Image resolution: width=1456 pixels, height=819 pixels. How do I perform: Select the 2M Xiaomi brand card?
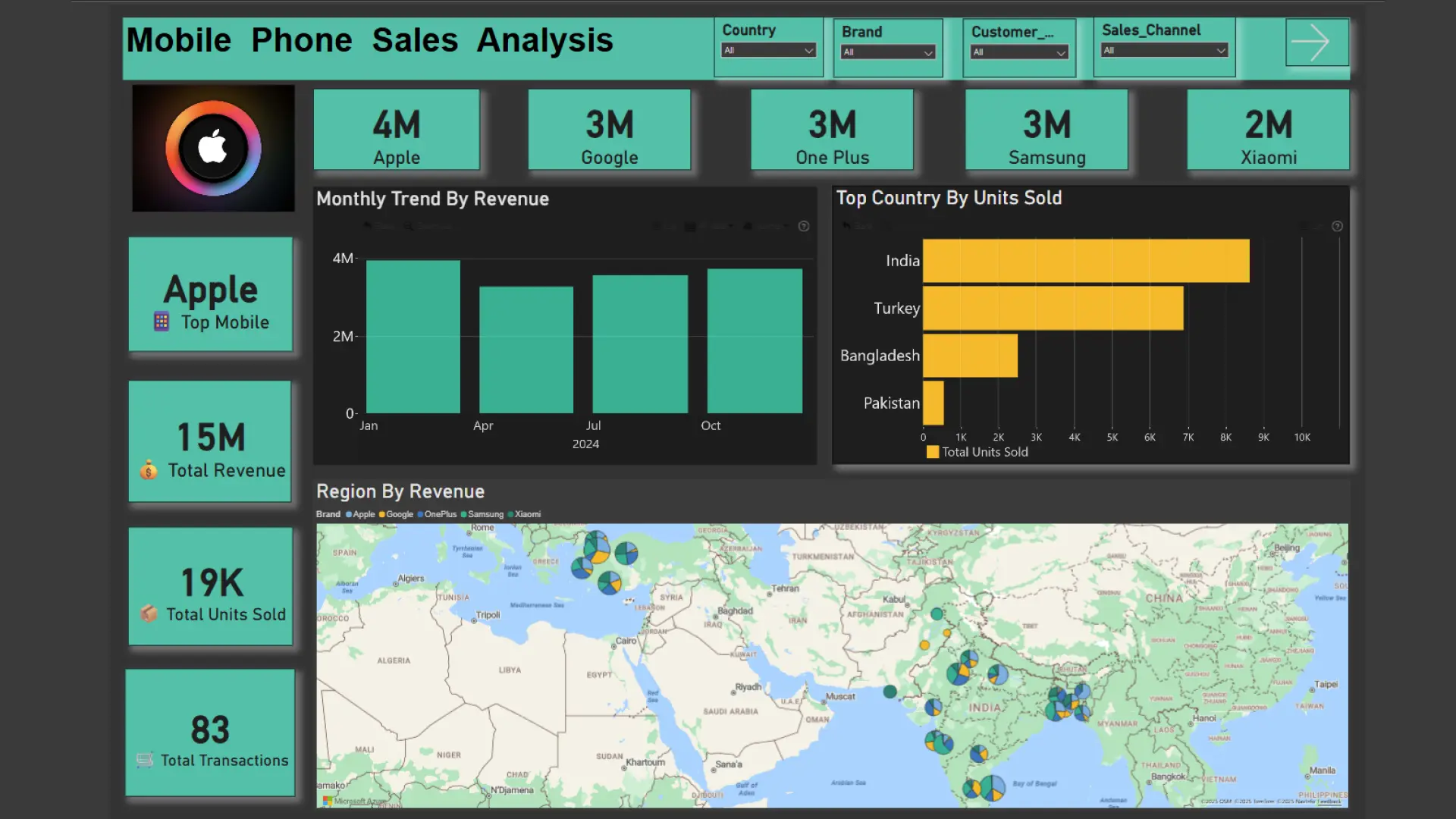1268,130
